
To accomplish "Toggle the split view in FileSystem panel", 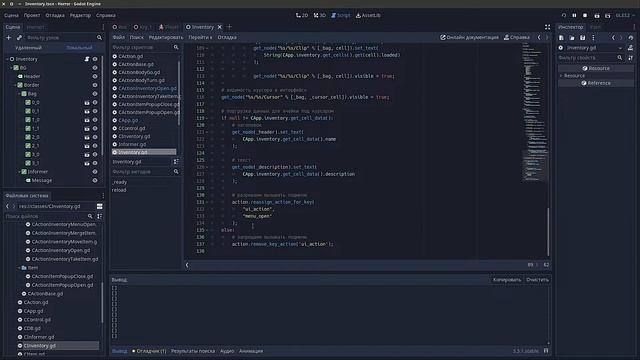I will [x=99, y=206].
